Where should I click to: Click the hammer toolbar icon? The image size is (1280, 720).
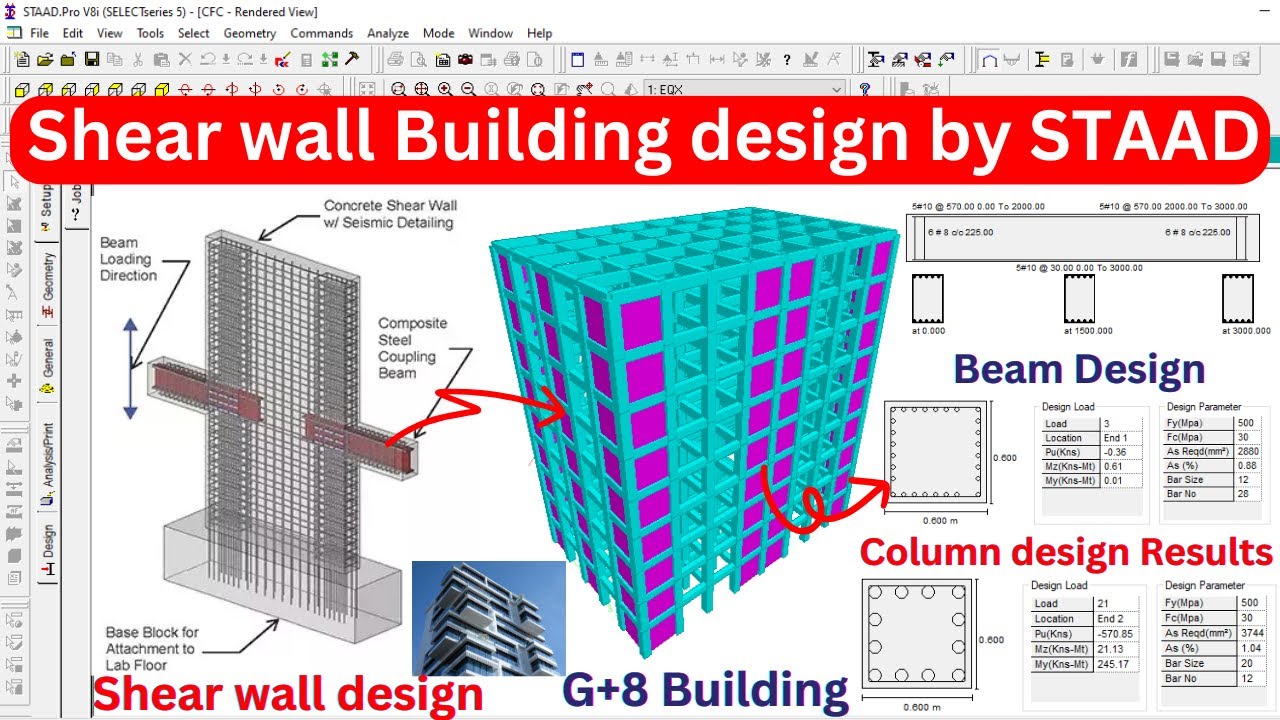pos(352,60)
